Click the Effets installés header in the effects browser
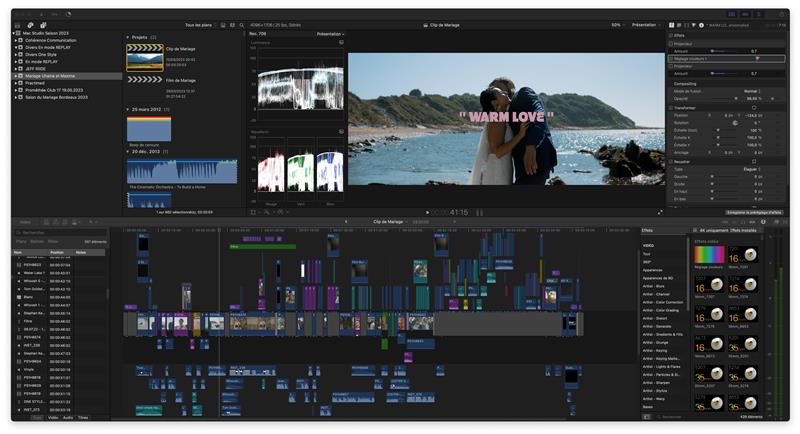The height and width of the screenshot is (434, 800). coord(743,231)
